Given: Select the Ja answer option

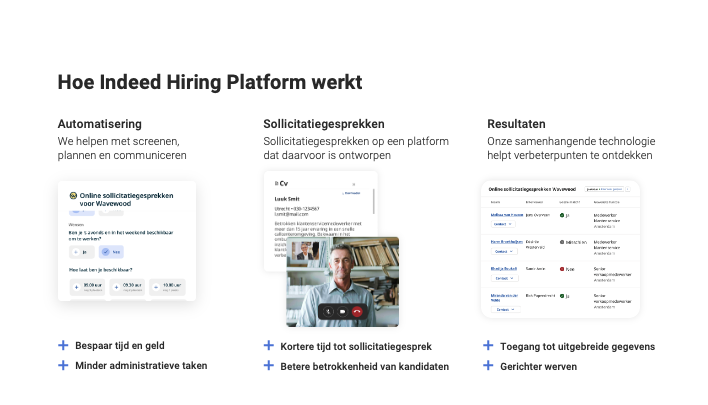Looking at the screenshot, I should coord(82,252).
